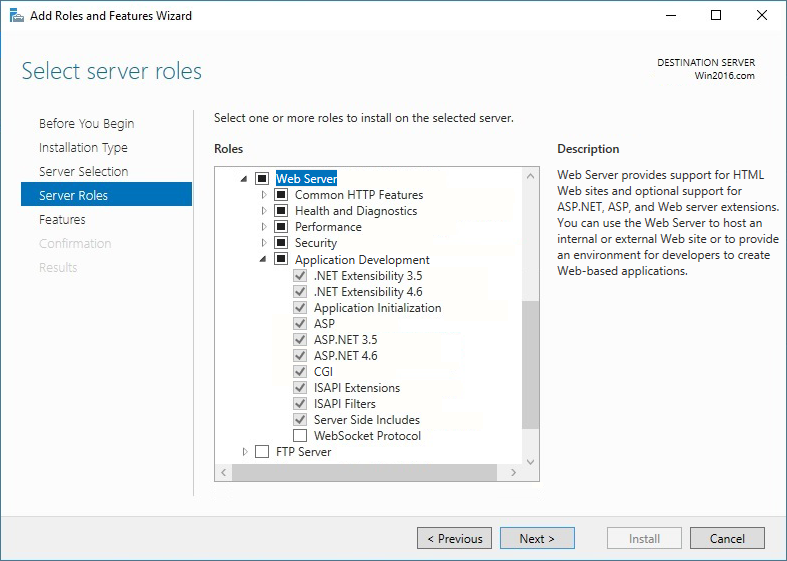Go to the Features step
Screen dimensions: 787x561
coord(62,219)
